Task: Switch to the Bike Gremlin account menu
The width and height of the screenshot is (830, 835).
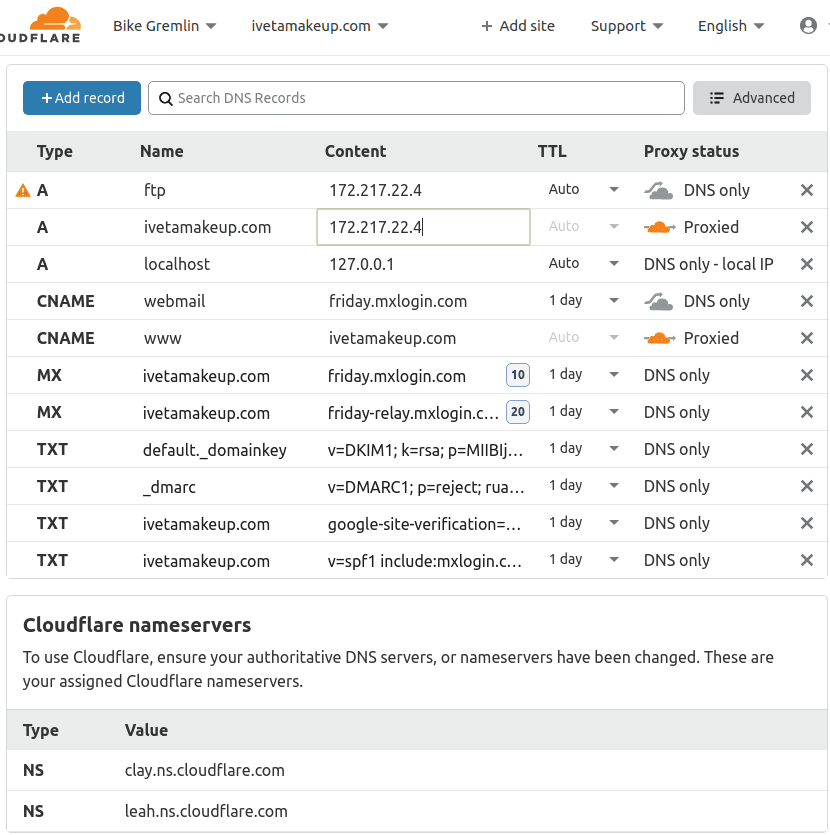Action: point(165,26)
